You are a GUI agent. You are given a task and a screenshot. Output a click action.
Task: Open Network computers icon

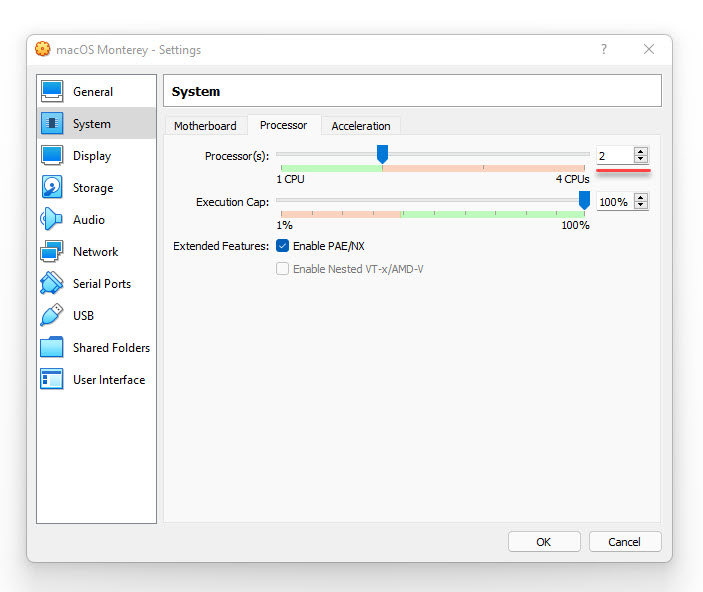[52, 251]
